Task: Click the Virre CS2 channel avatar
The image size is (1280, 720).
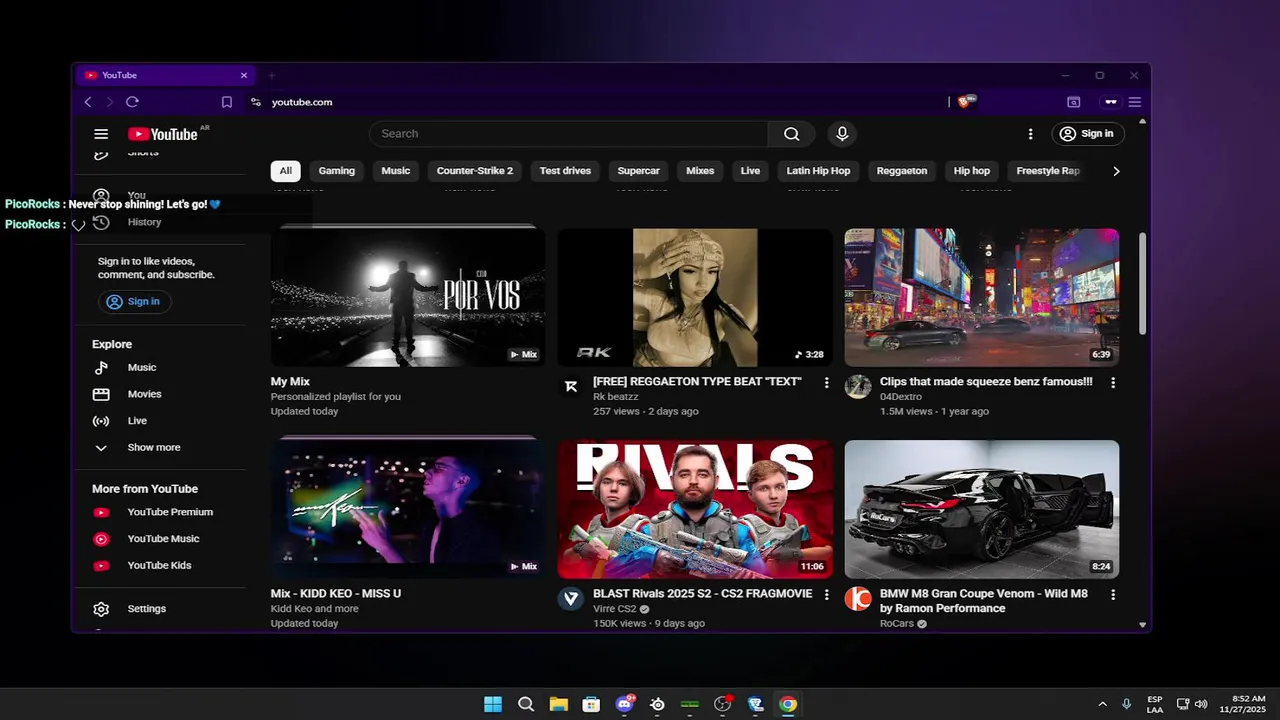Action: tap(571, 599)
